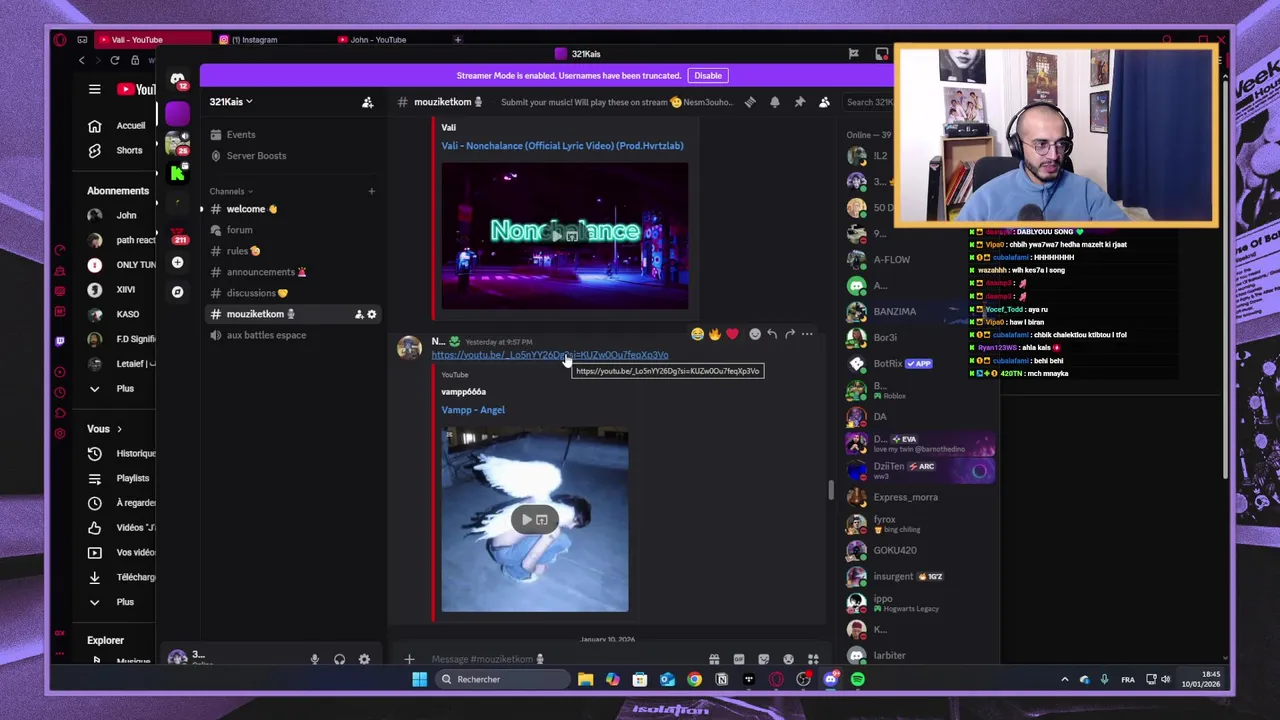Show hidden system tray icons chevron
This screenshot has width=1280, height=720.
[1064, 679]
